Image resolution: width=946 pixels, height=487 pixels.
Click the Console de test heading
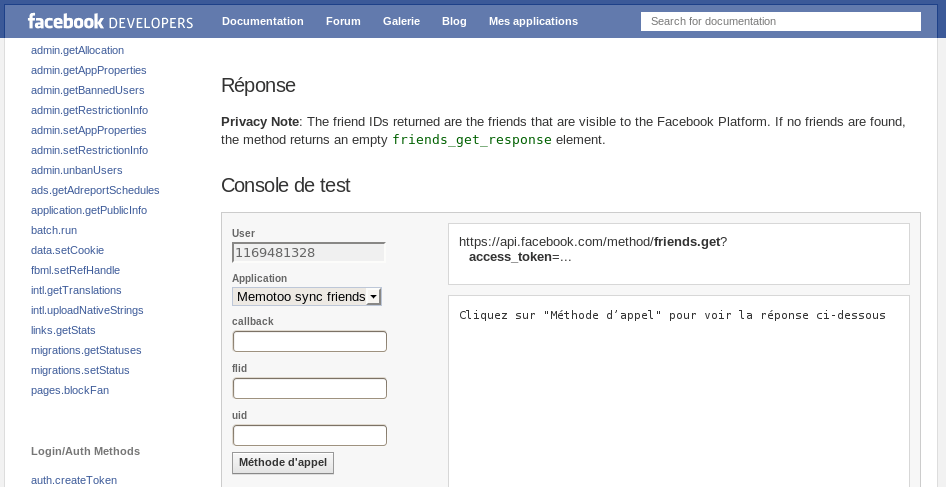pyautogui.click(x=285, y=184)
